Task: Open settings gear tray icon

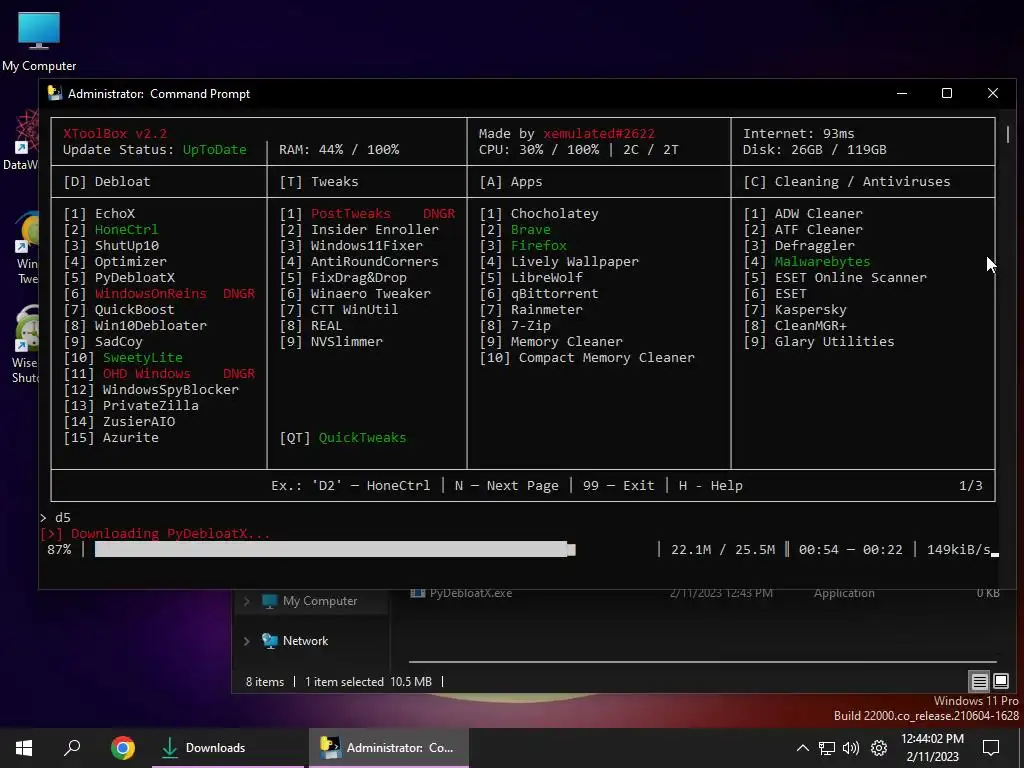Action: 879,748
